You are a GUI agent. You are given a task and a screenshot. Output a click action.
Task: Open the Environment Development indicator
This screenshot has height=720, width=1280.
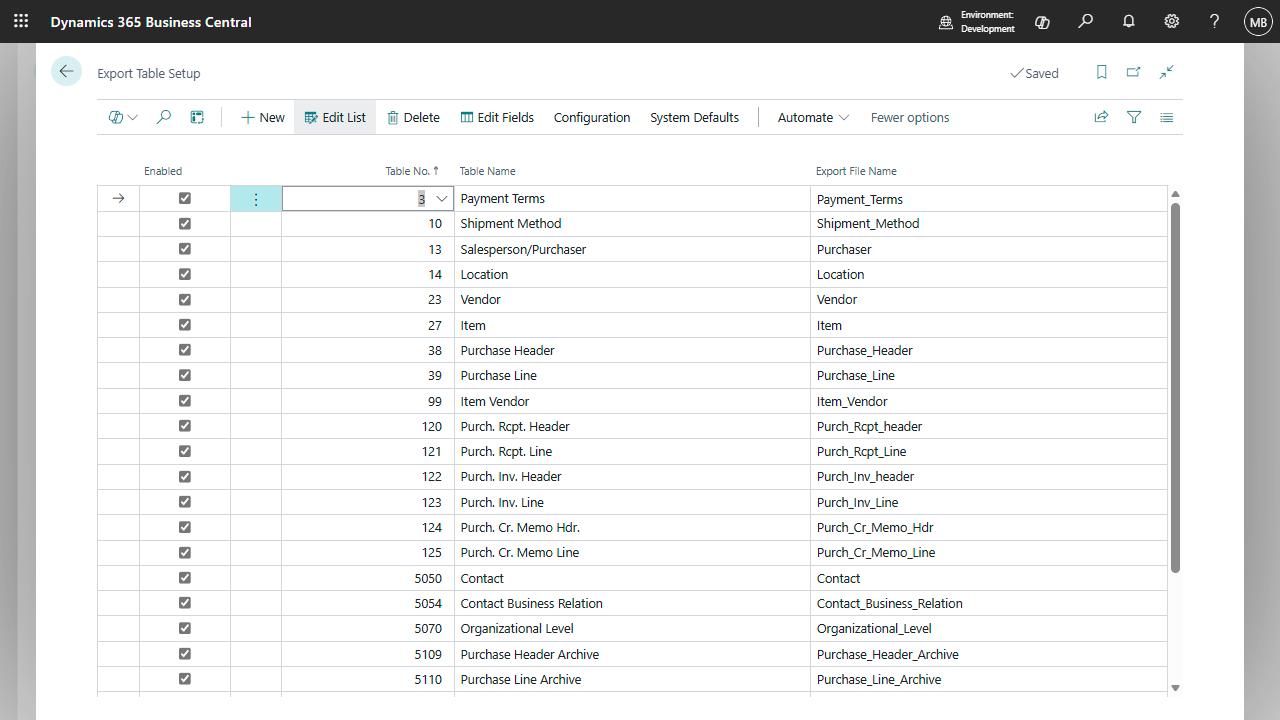(977, 21)
